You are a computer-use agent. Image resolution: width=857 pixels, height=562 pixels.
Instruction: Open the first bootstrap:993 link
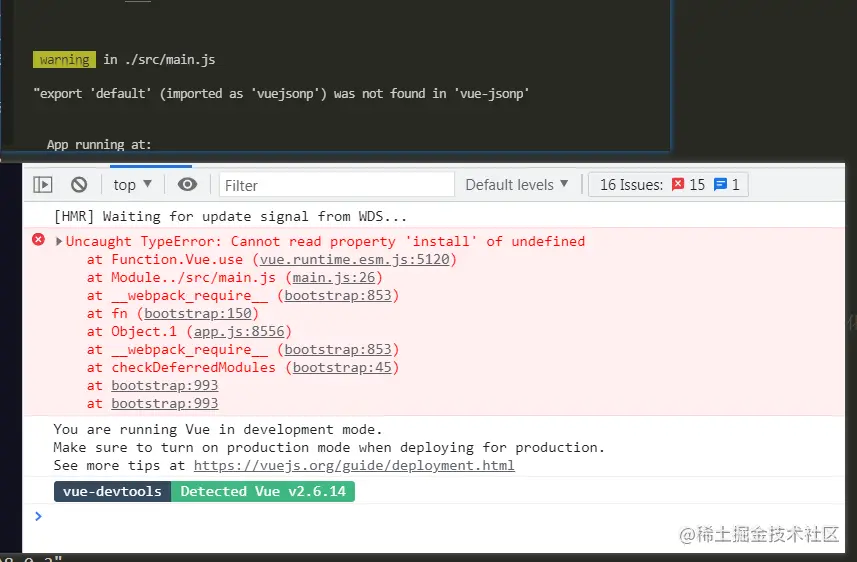[x=165, y=385]
